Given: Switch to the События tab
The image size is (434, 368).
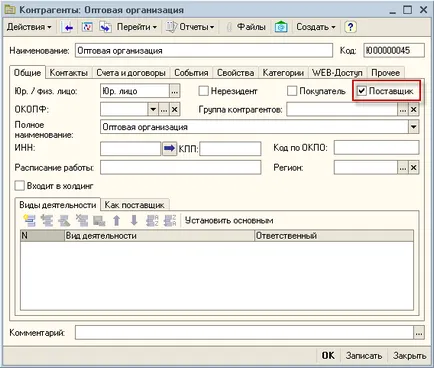Looking at the screenshot, I should tap(191, 73).
